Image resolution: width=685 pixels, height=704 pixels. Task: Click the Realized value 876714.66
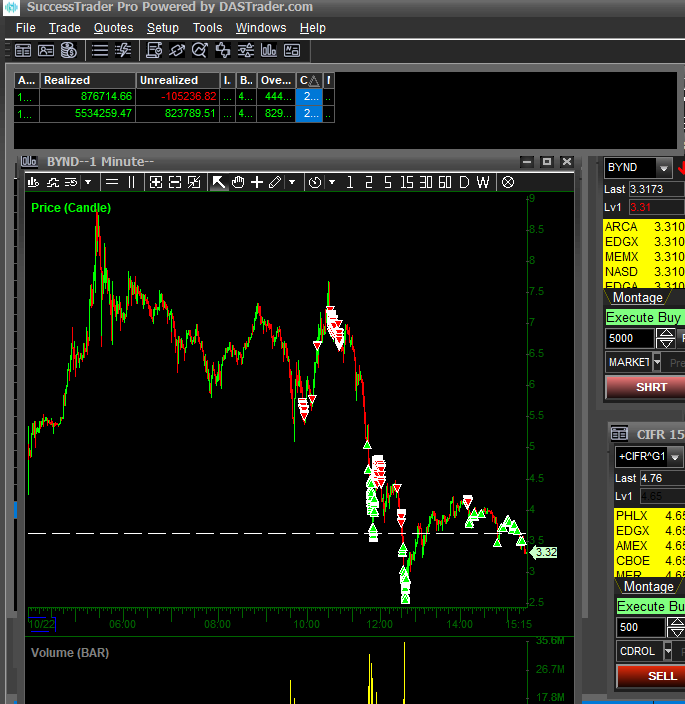click(88, 97)
